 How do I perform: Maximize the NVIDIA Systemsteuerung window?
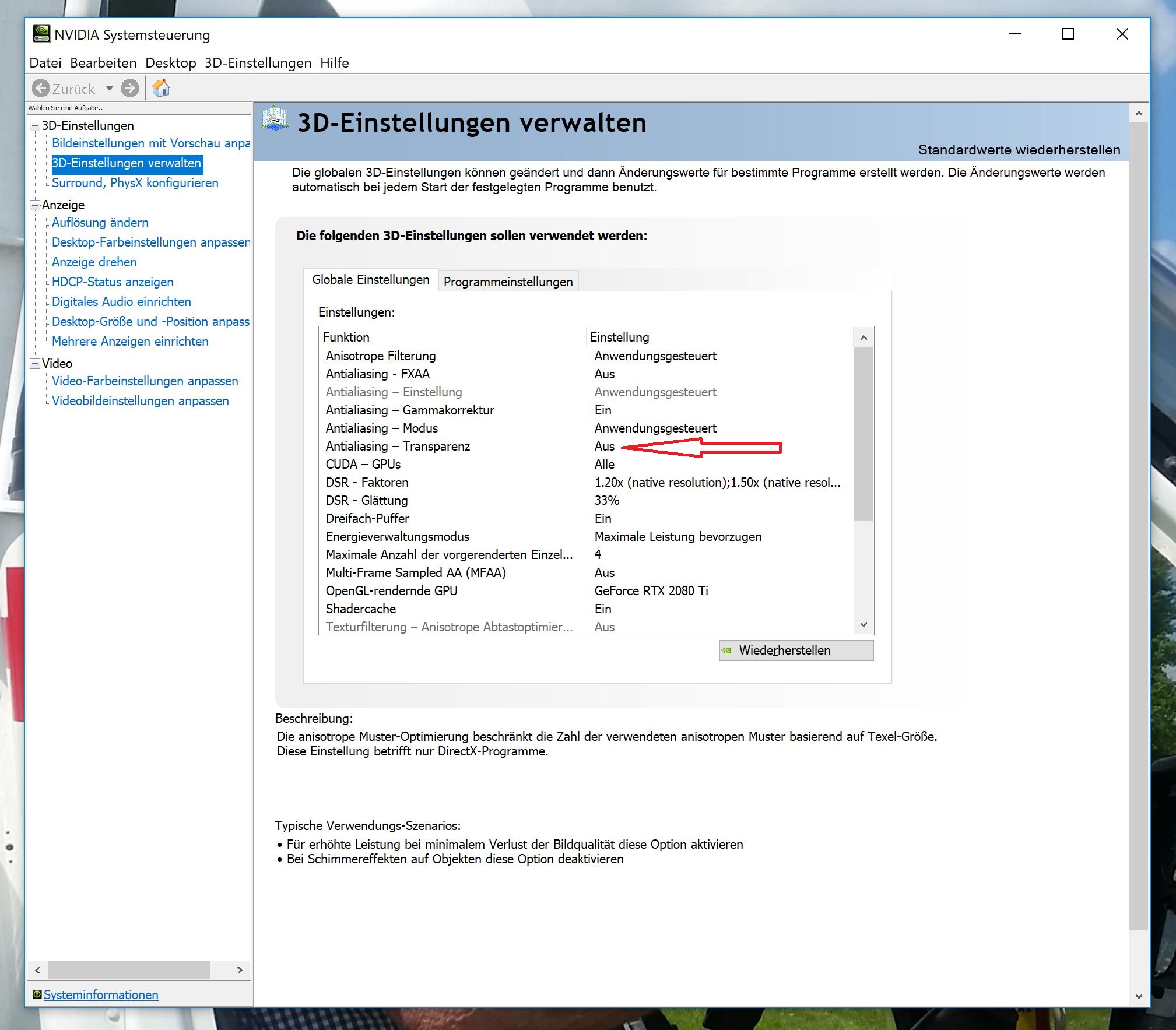point(1068,34)
